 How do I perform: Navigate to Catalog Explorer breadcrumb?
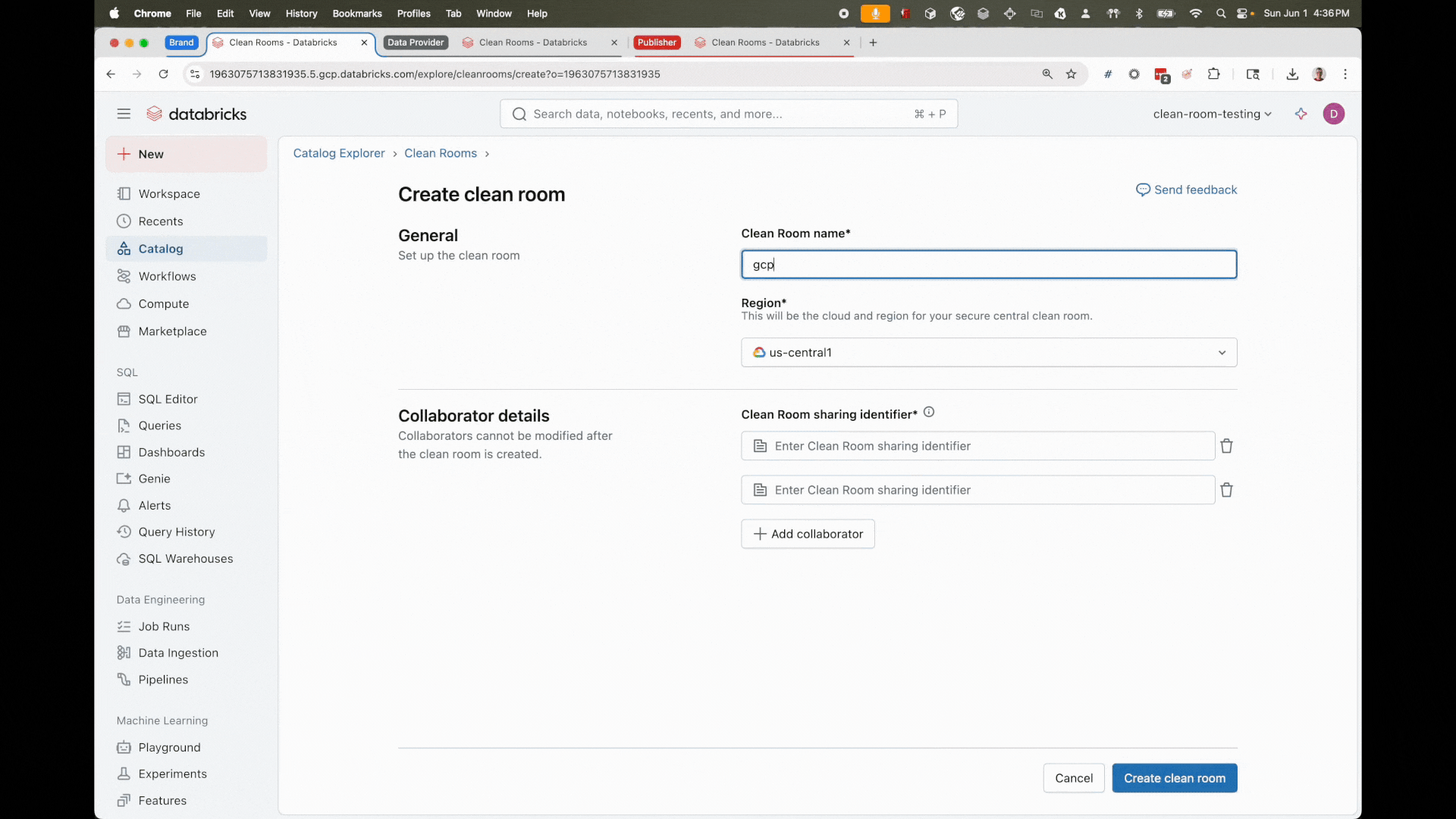(339, 153)
